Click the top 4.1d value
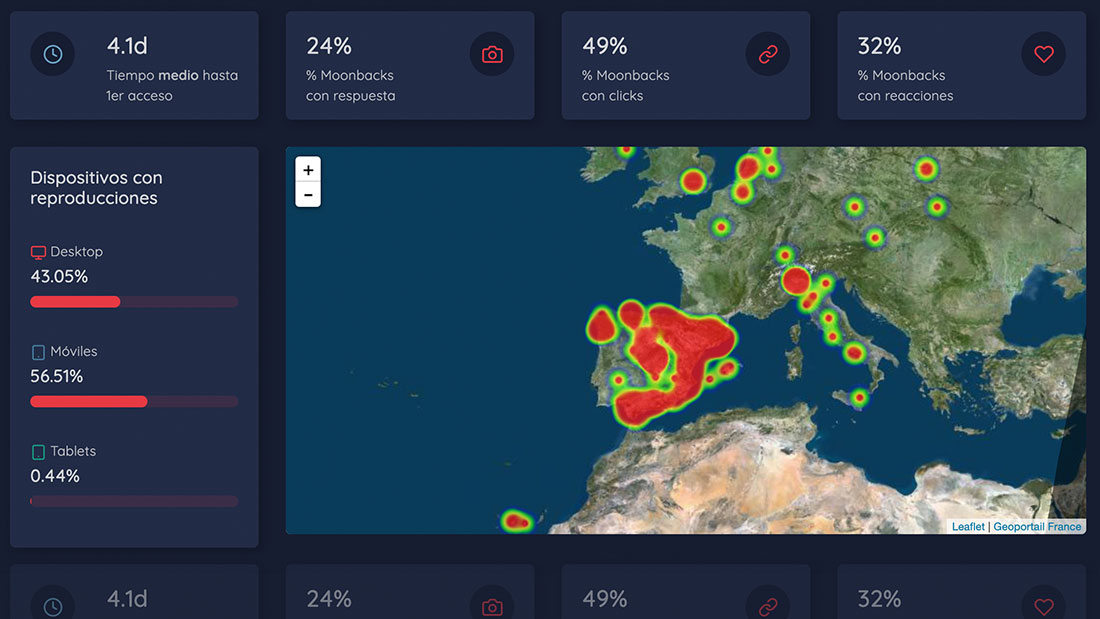Image resolution: width=1100 pixels, height=619 pixels. click(127, 46)
